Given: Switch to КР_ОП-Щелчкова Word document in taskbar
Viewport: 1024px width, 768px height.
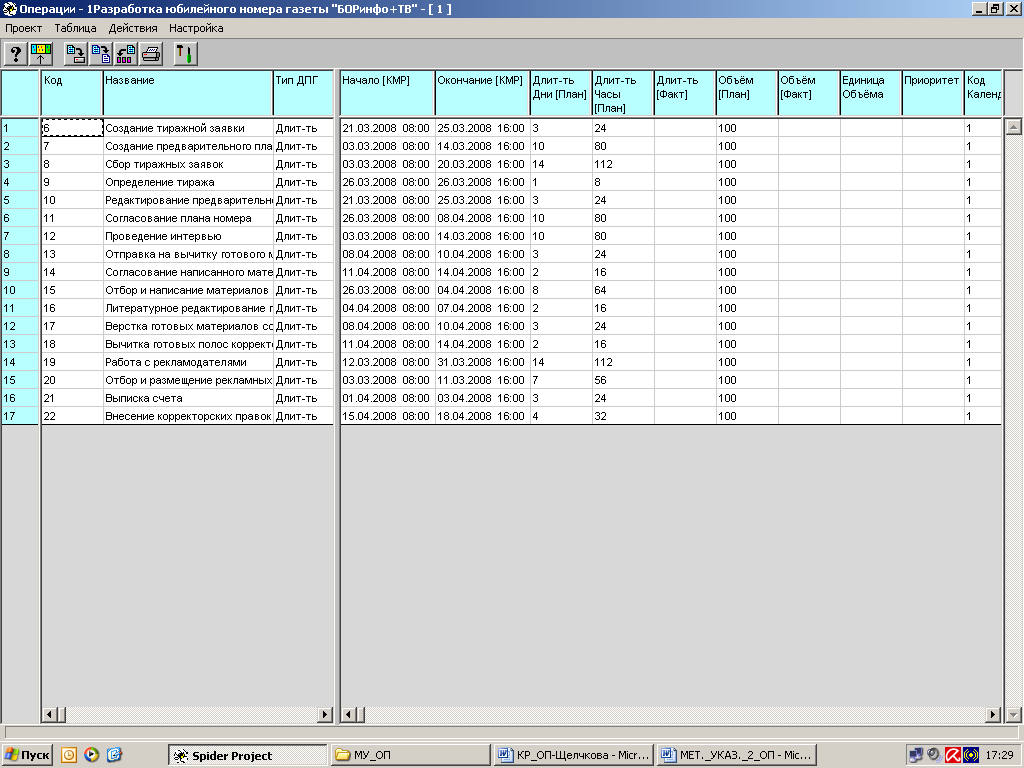Looking at the screenshot, I should (573, 755).
